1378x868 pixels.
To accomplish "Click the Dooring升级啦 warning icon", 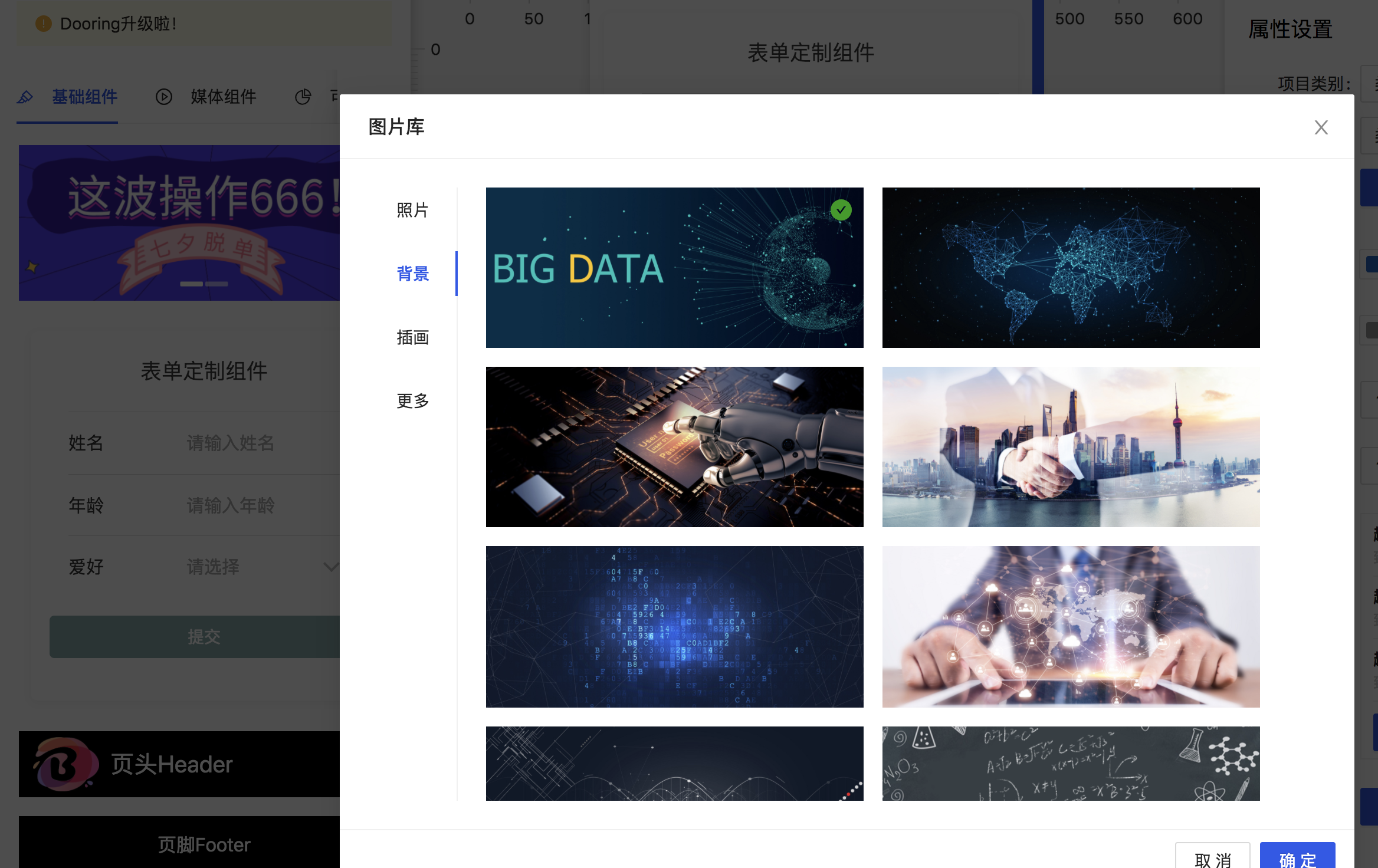I will coord(44,24).
